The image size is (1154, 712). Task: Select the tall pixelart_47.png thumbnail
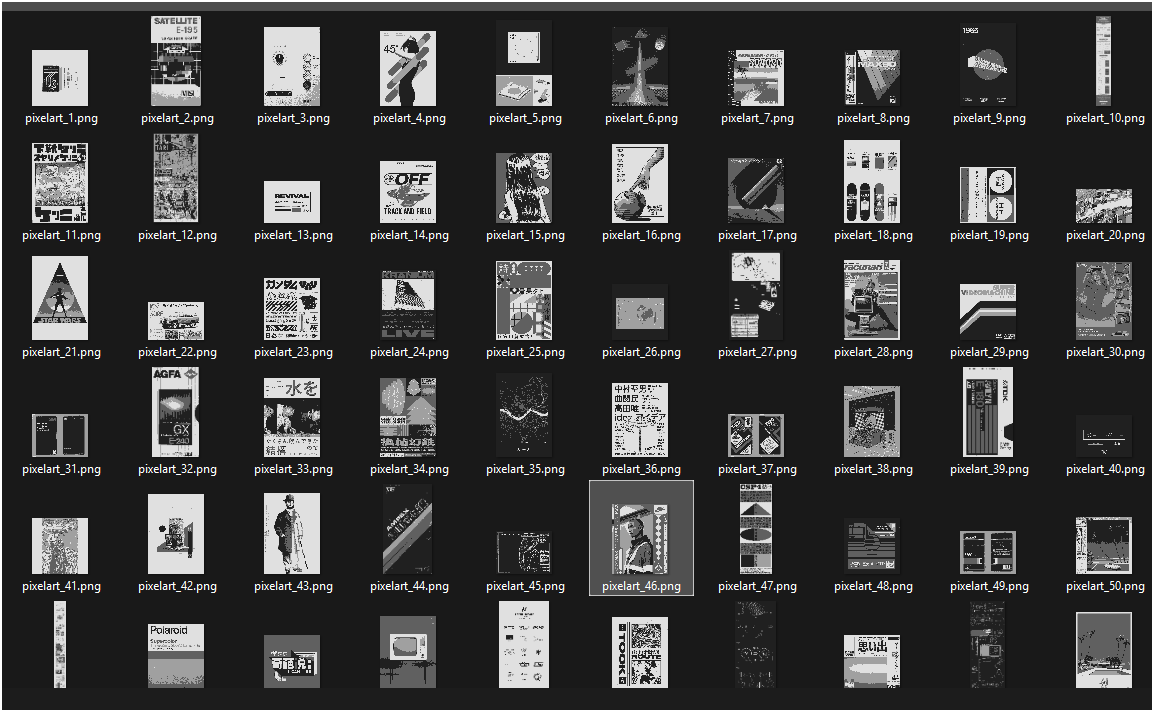coord(756,529)
